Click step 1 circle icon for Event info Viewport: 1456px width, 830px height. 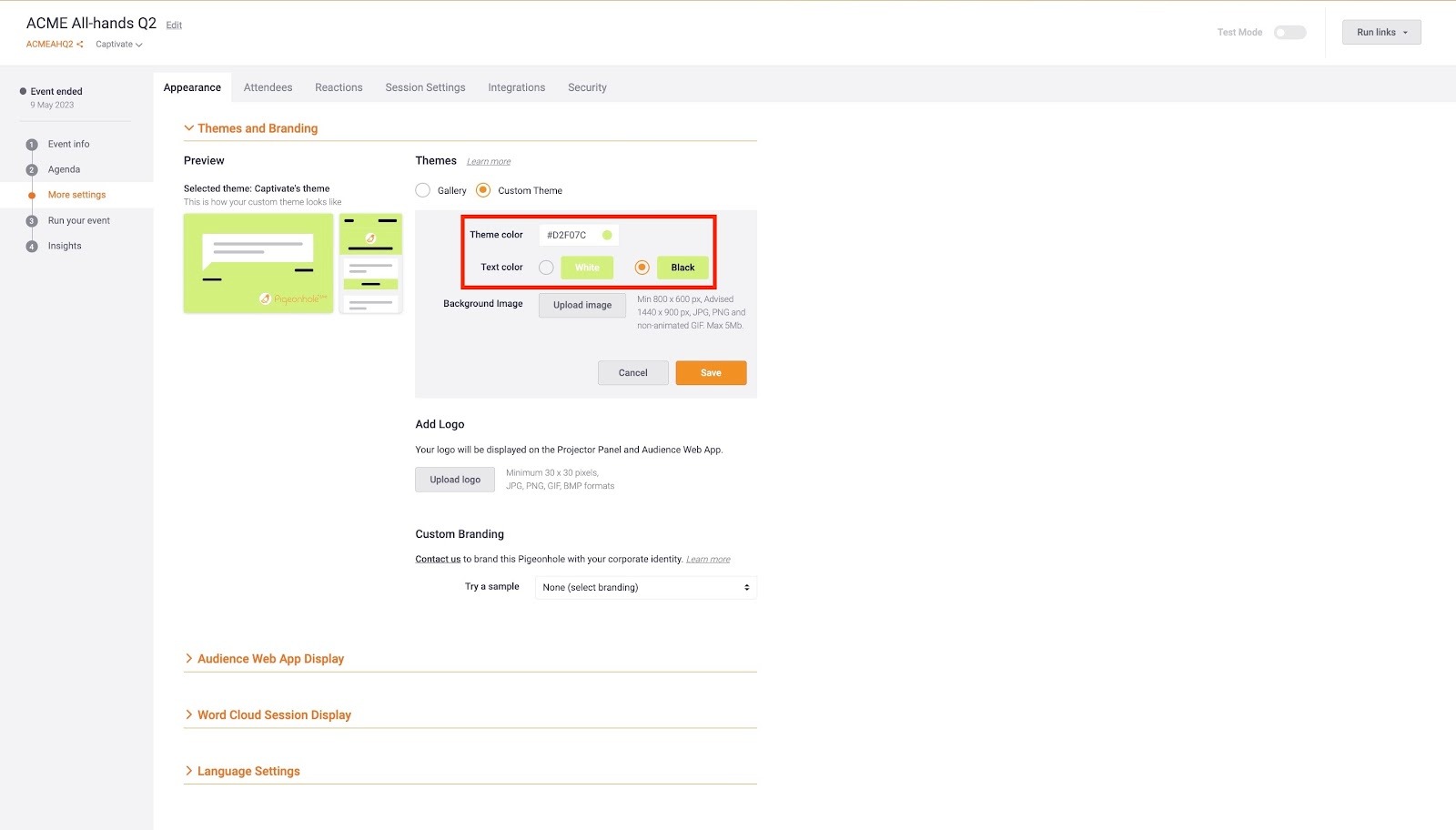pyautogui.click(x=32, y=145)
